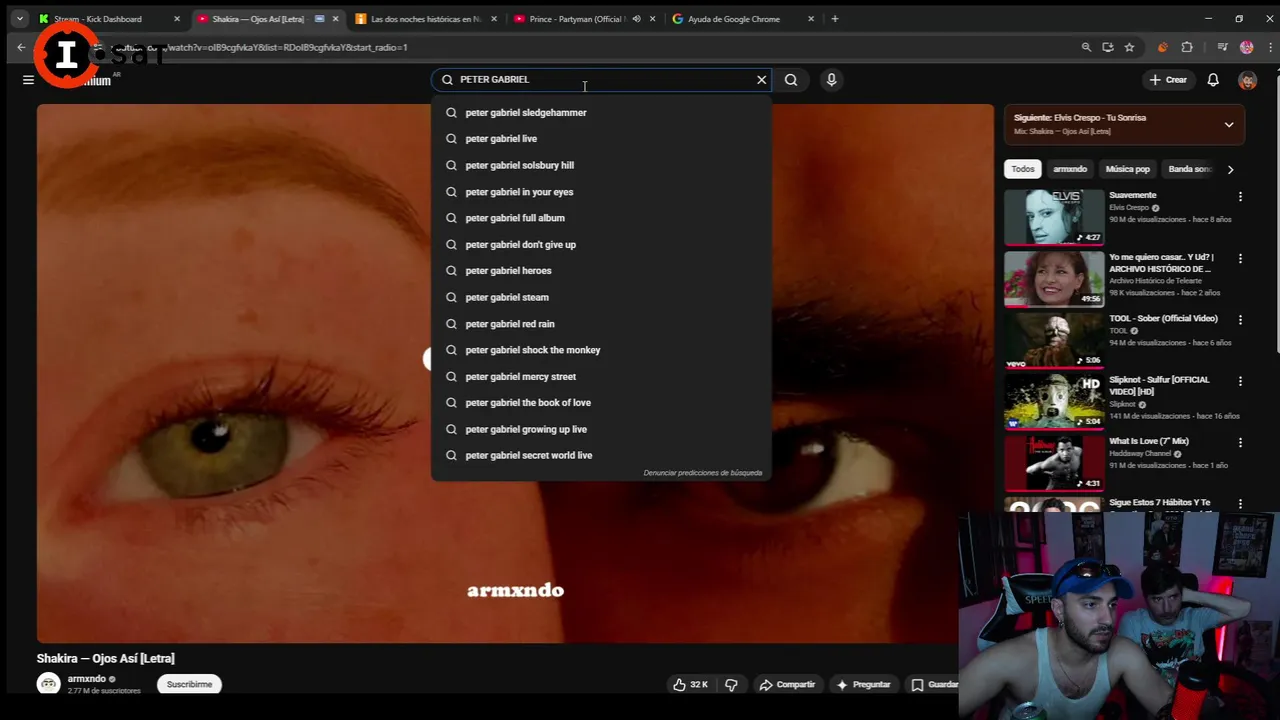Select peter gabriel secret world live
Viewport: 1280px width, 720px height.
(601, 455)
